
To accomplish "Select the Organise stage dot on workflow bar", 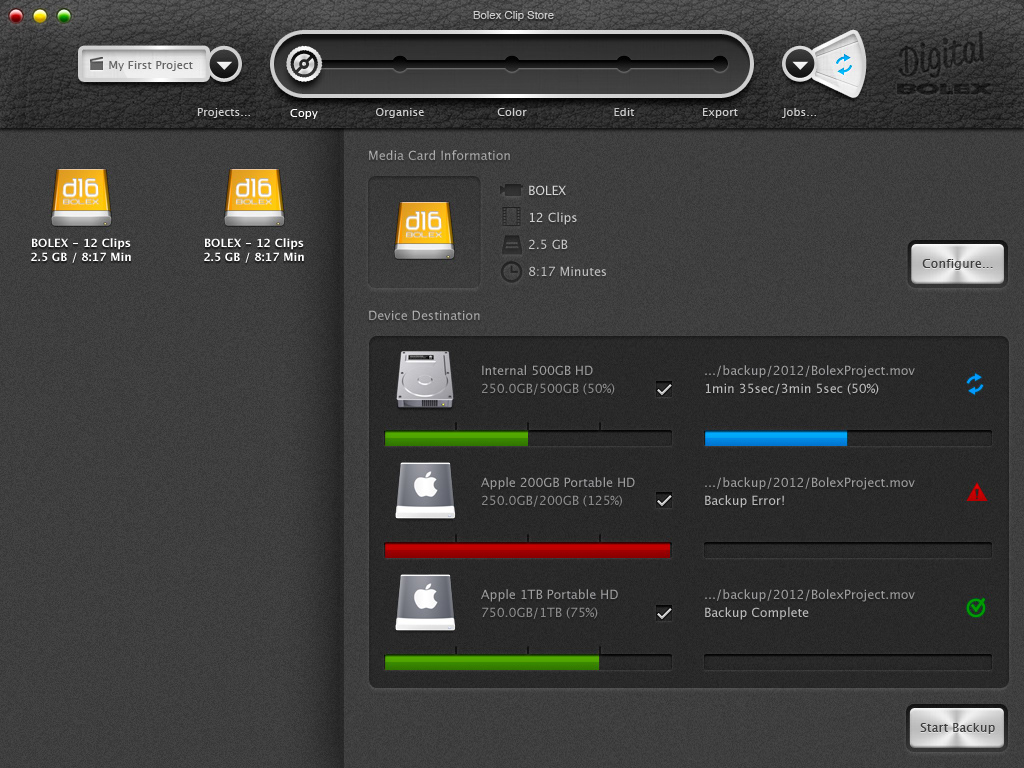I will [x=400, y=63].
